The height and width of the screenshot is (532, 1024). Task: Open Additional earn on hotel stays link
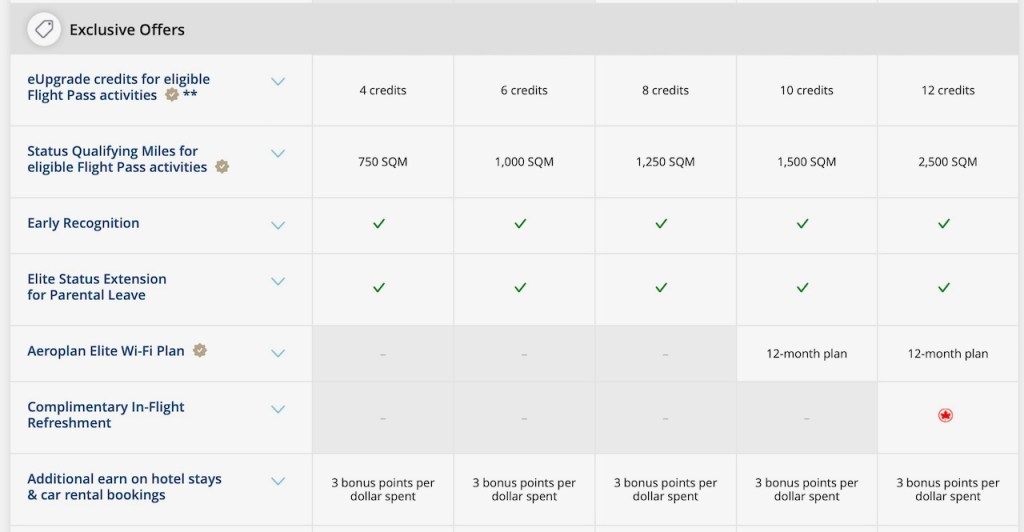(x=124, y=487)
